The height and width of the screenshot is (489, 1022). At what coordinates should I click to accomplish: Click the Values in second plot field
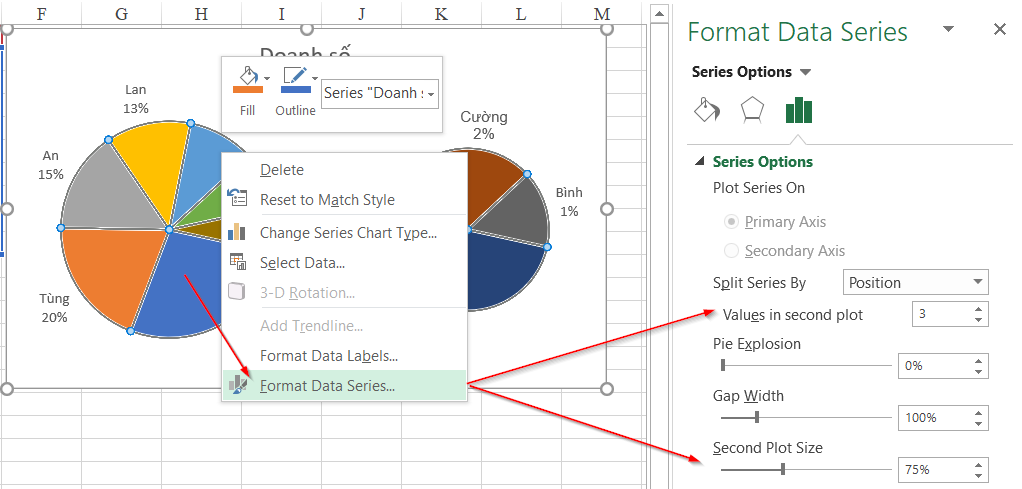tap(940, 314)
